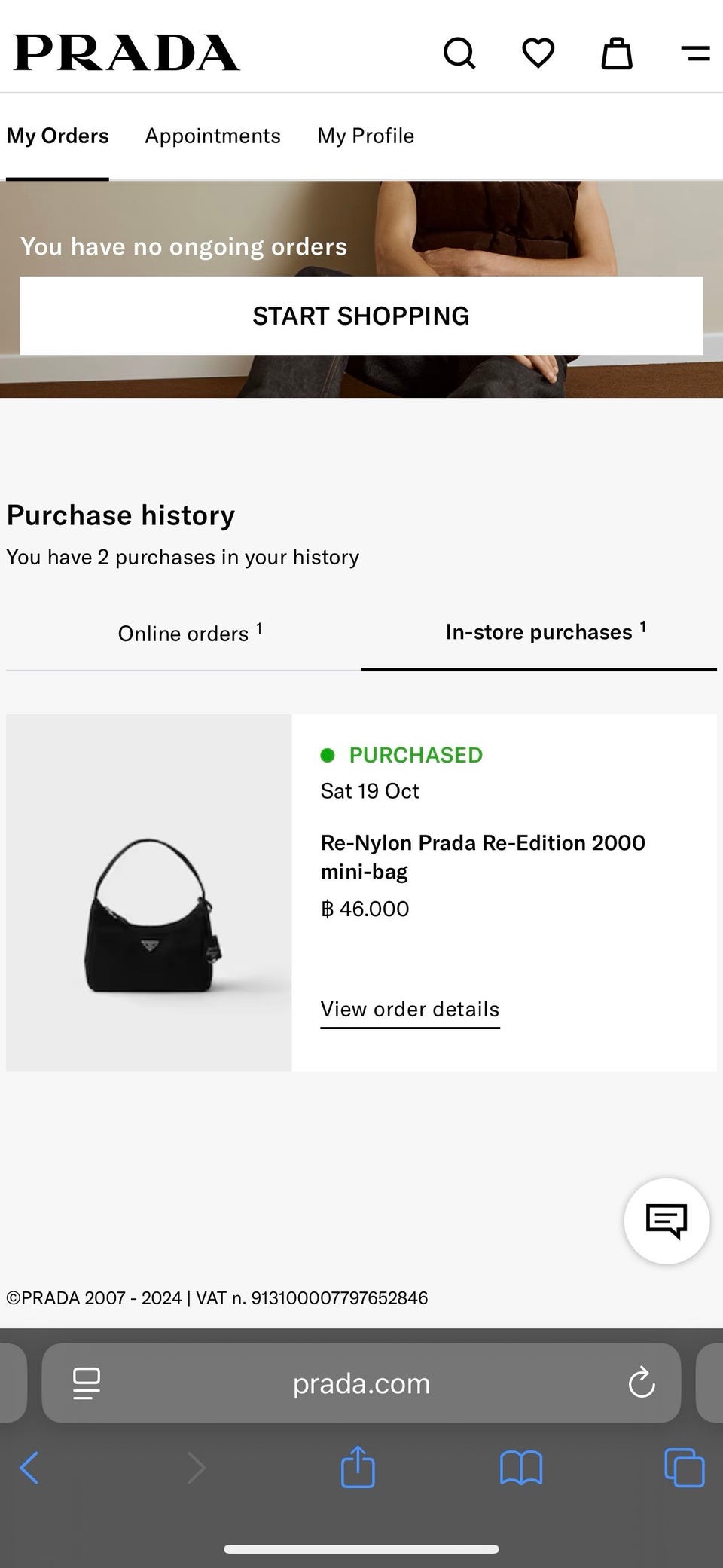Tap the Re-Edition 2000 mini-bag thumbnail
This screenshot has width=723, height=1568.
point(149,893)
